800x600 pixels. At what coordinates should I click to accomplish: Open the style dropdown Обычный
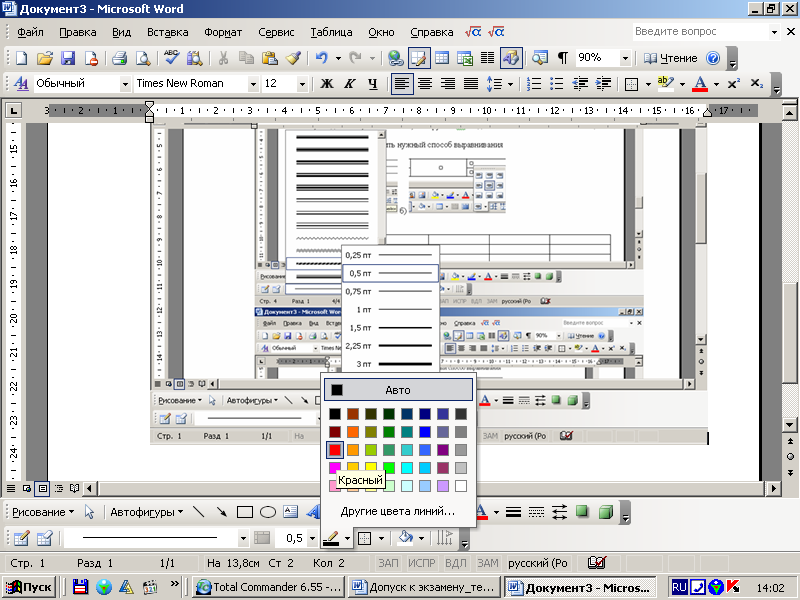point(125,84)
